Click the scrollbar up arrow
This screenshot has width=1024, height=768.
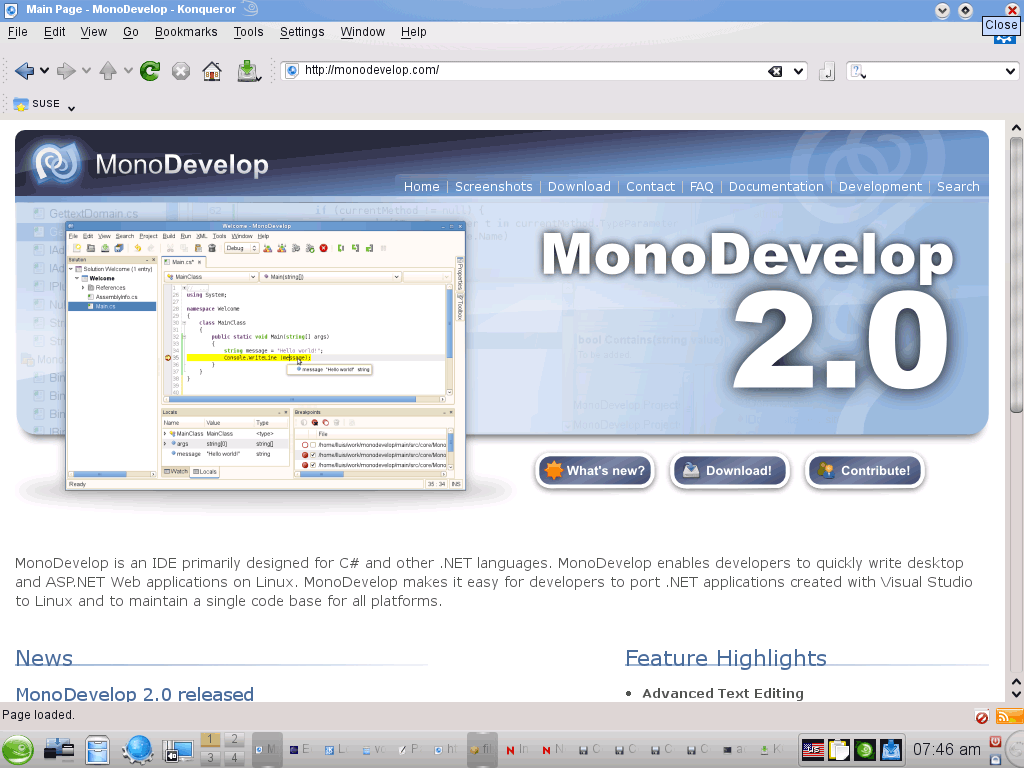point(1016,127)
